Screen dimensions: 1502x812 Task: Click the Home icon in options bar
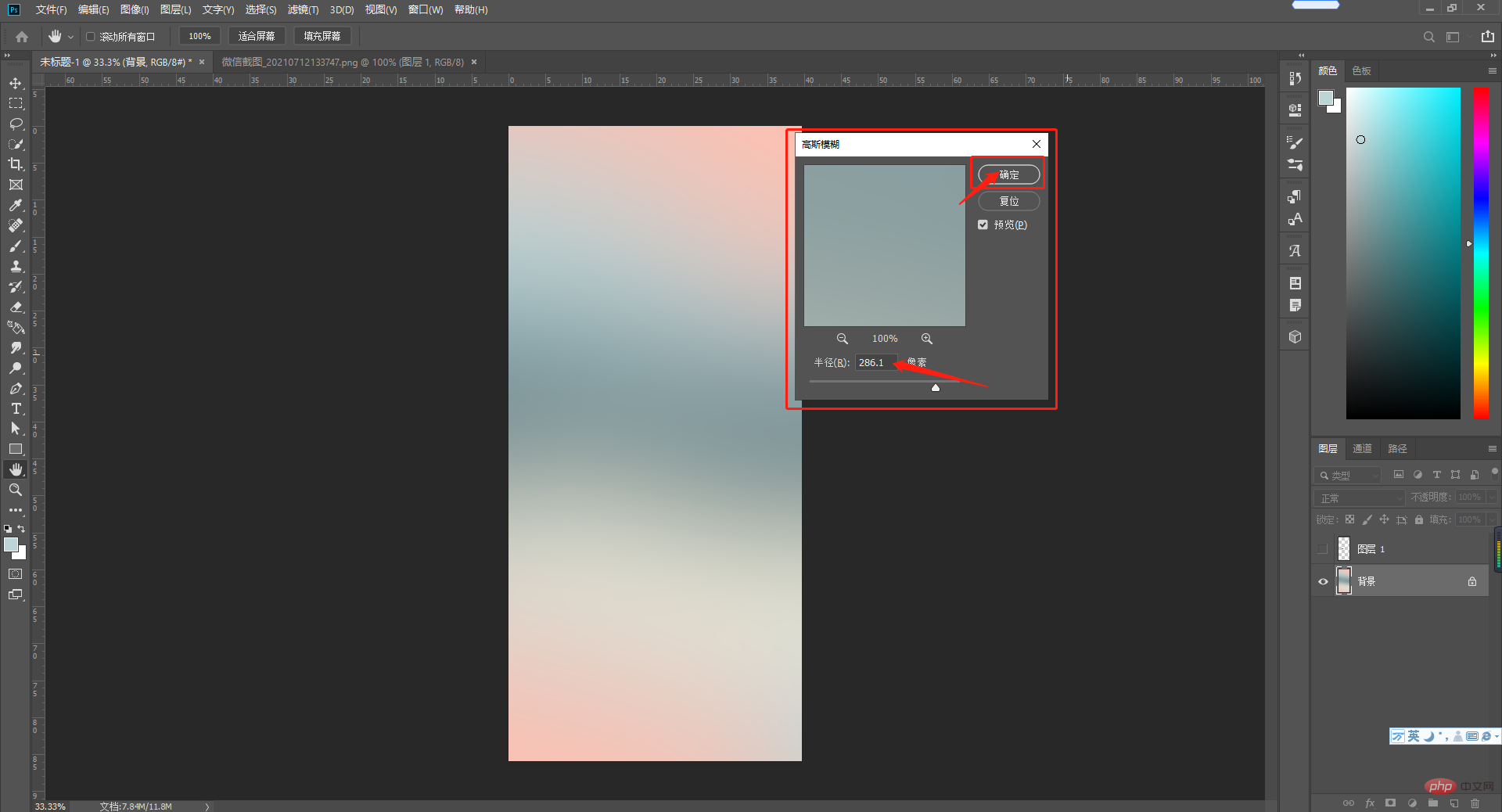pos(22,37)
